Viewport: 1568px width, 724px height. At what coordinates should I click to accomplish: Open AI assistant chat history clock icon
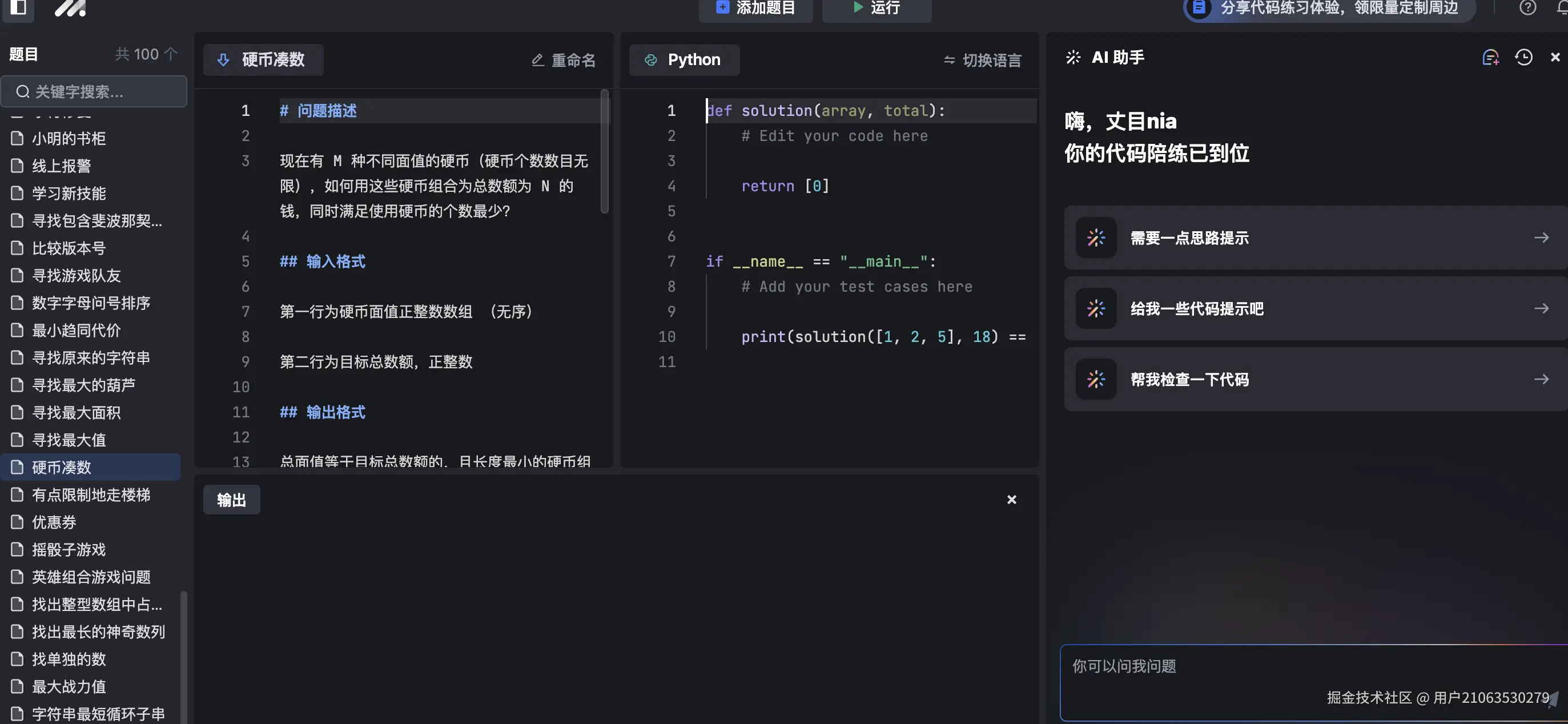point(1523,57)
